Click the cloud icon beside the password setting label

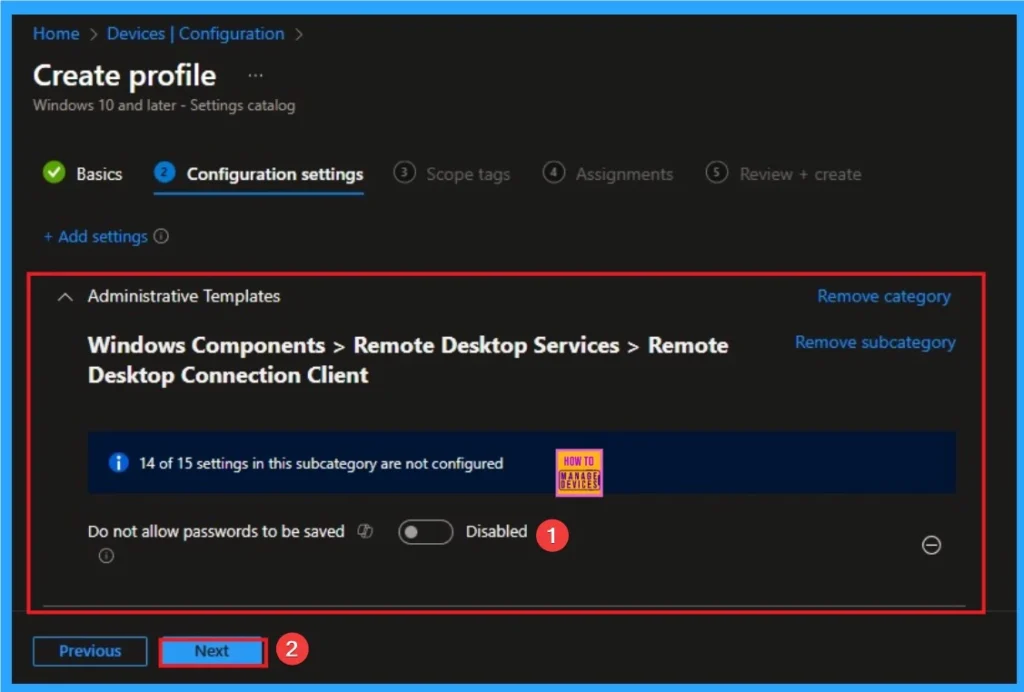coord(365,531)
